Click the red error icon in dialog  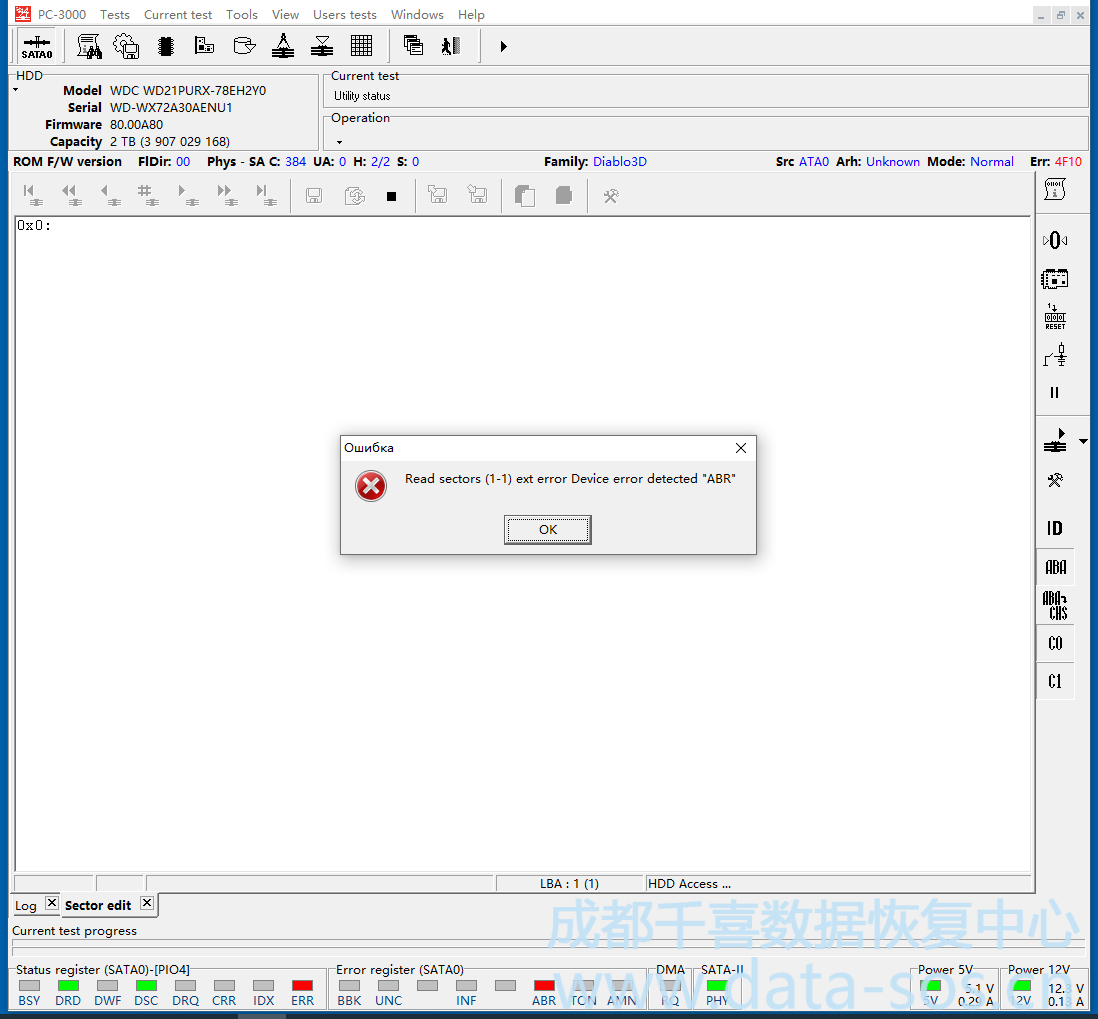[x=371, y=486]
